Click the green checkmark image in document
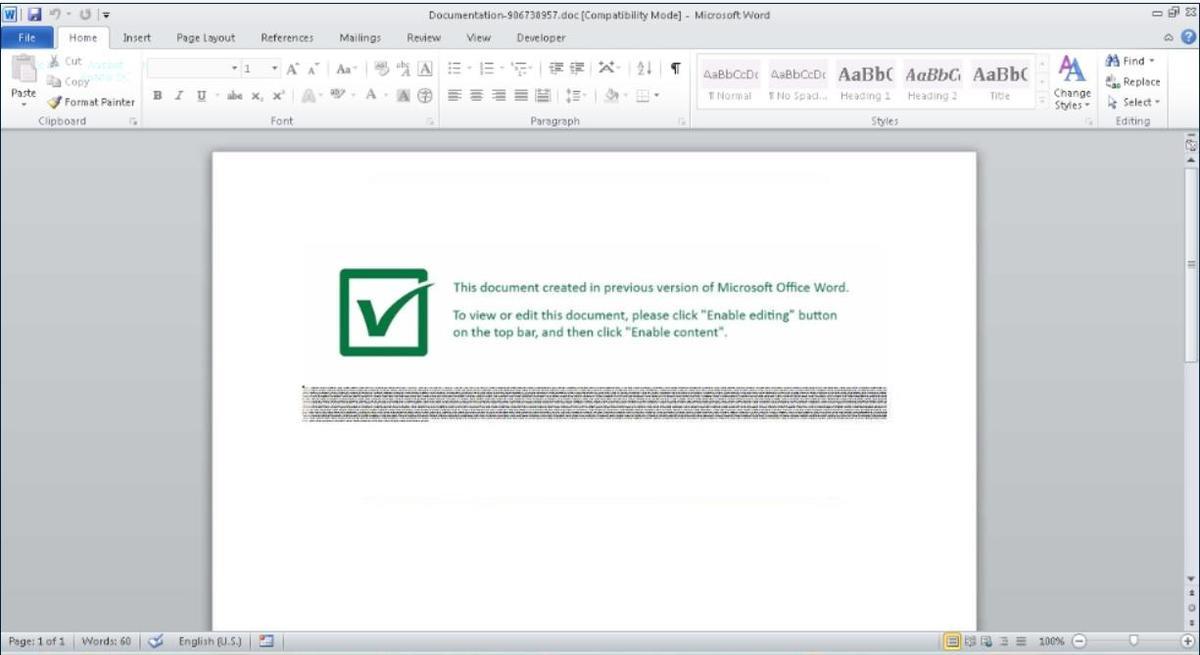 pos(385,312)
